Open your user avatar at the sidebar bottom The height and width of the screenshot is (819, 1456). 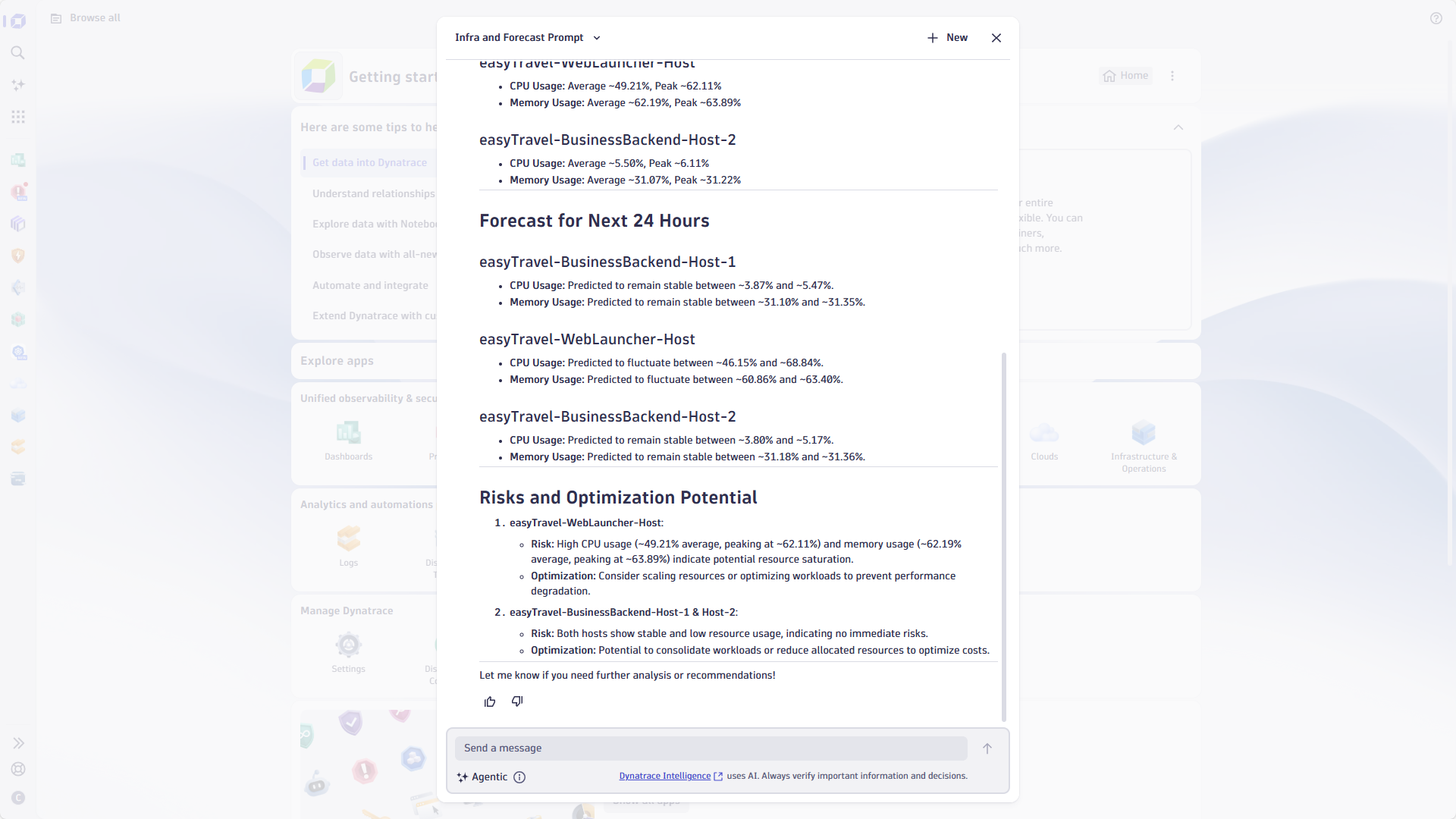click(x=18, y=798)
